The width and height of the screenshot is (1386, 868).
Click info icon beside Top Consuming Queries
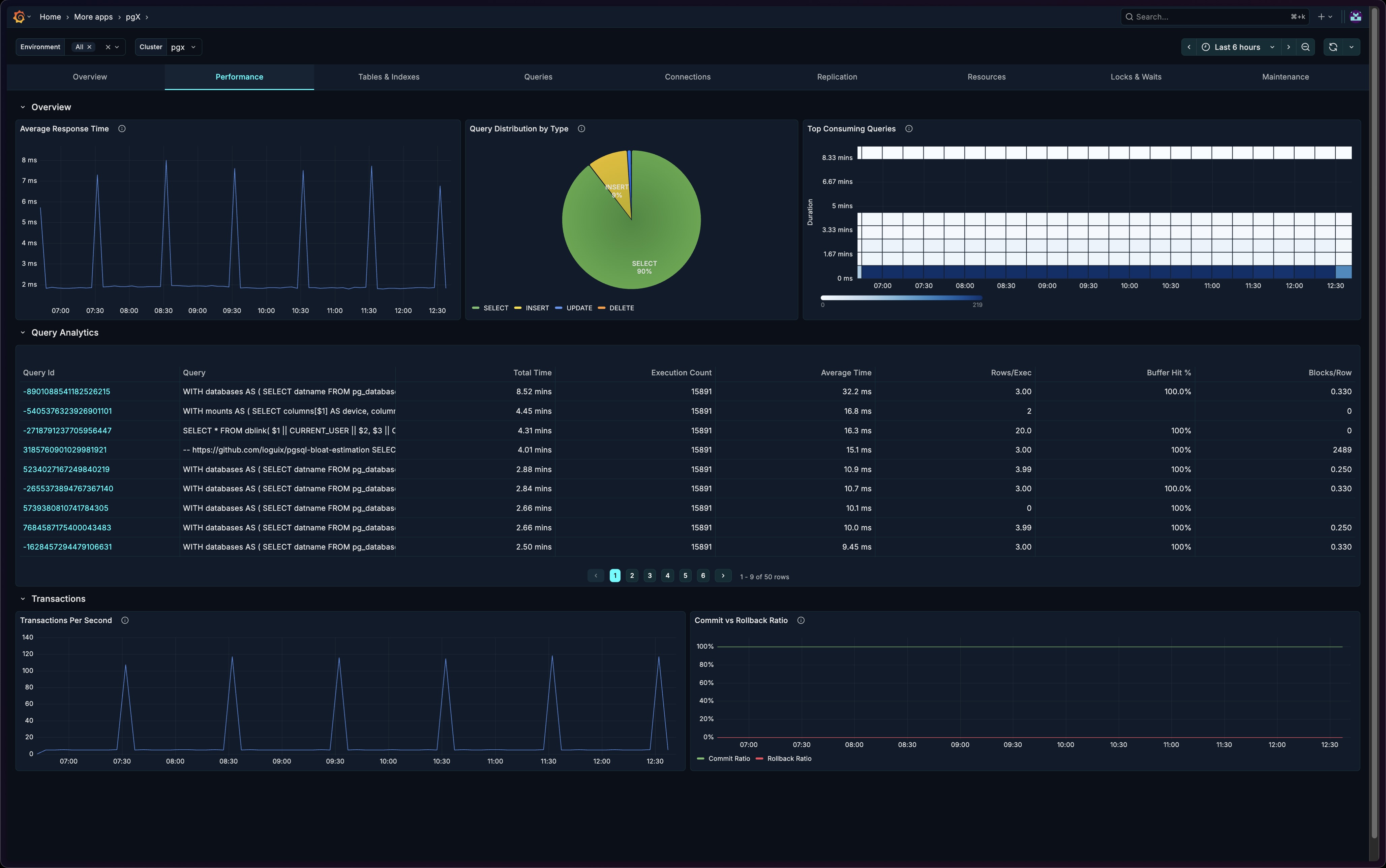pyautogui.click(x=909, y=129)
